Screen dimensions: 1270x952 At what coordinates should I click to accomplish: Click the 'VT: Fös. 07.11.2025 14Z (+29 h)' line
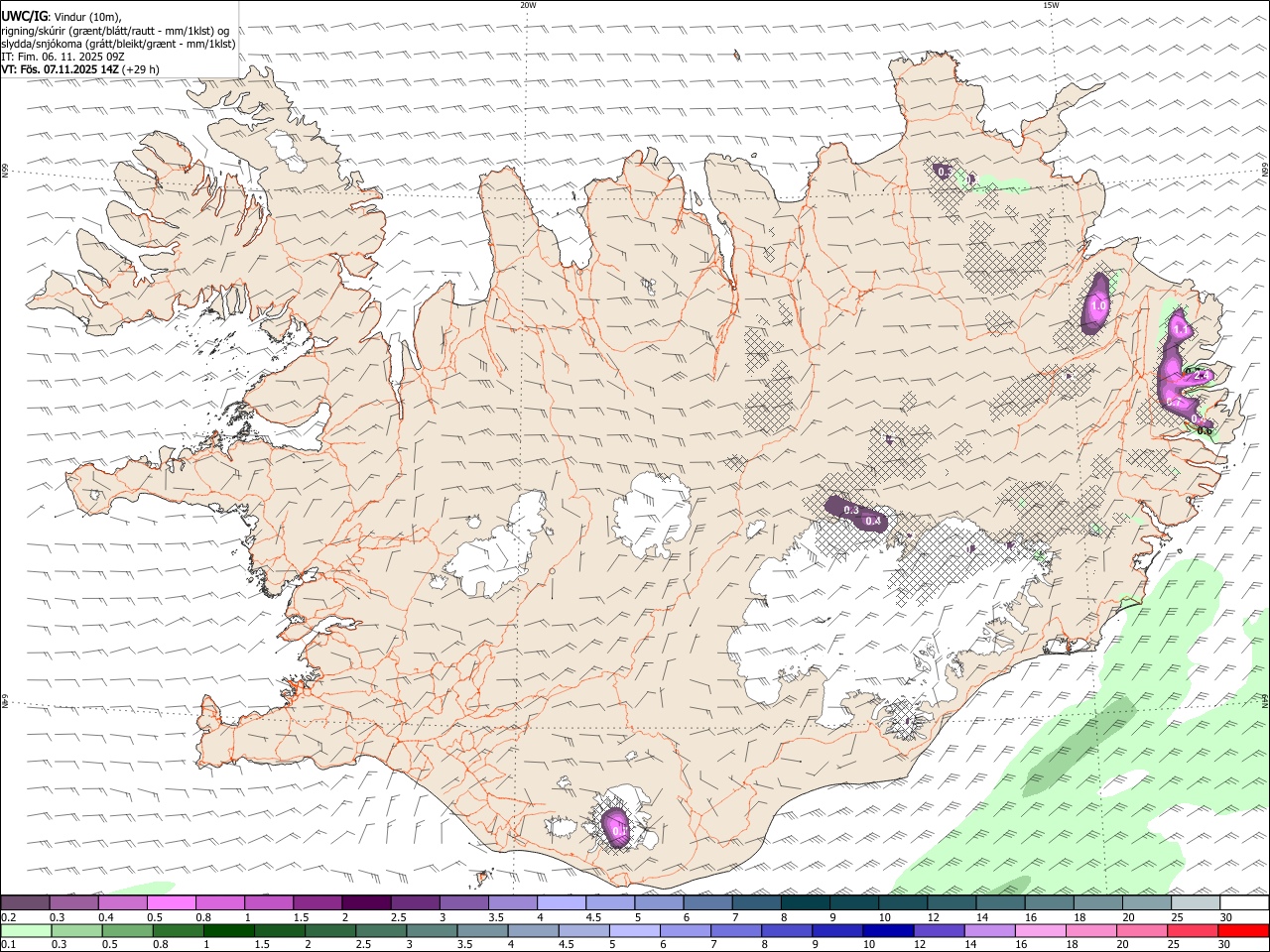[x=80, y=69]
